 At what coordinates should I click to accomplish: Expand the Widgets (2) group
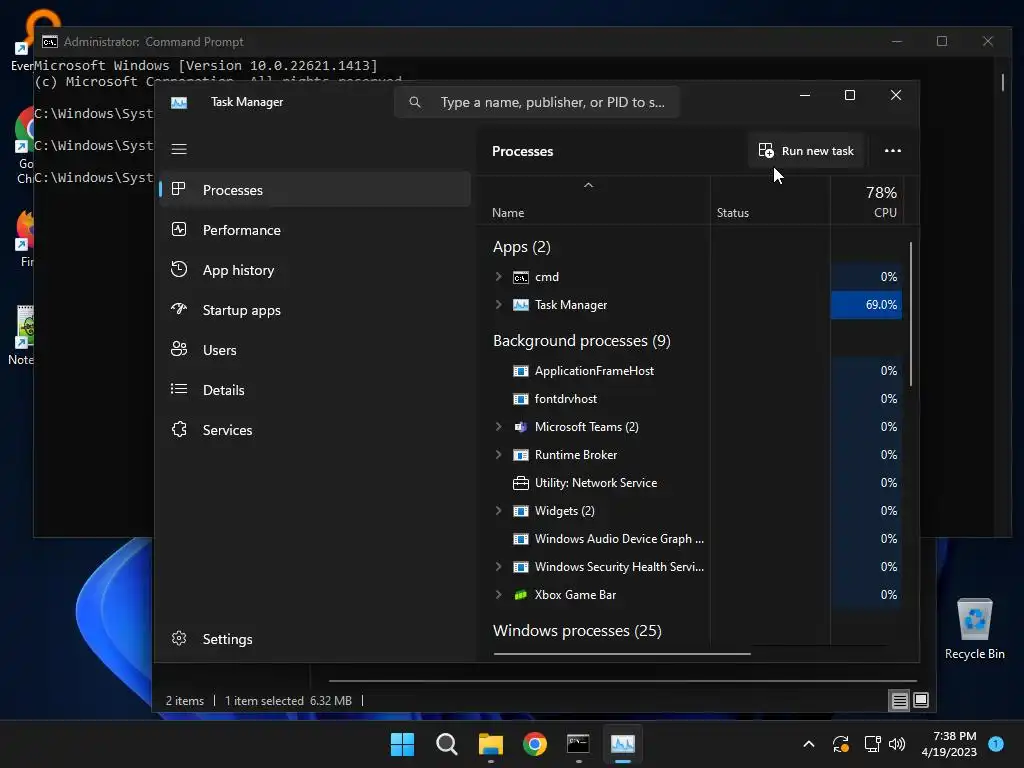click(498, 511)
